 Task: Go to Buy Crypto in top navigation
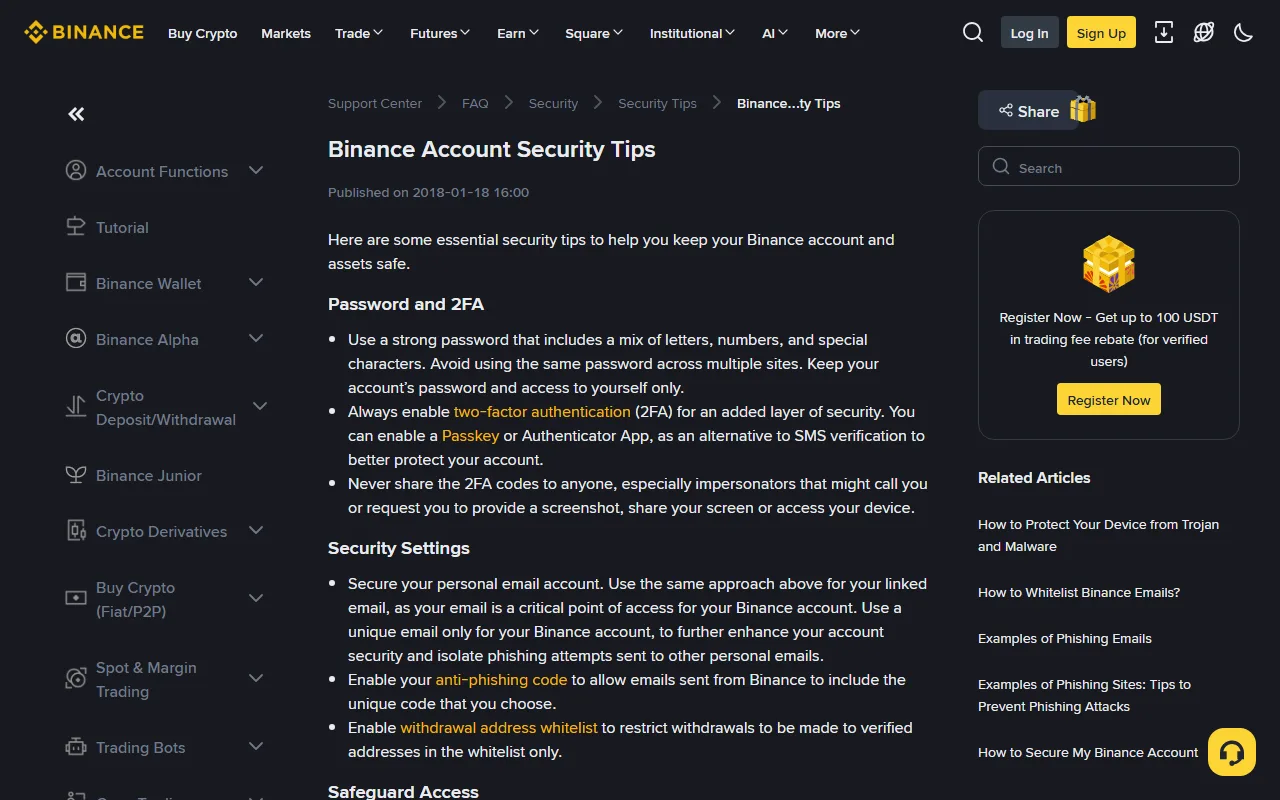tap(203, 33)
